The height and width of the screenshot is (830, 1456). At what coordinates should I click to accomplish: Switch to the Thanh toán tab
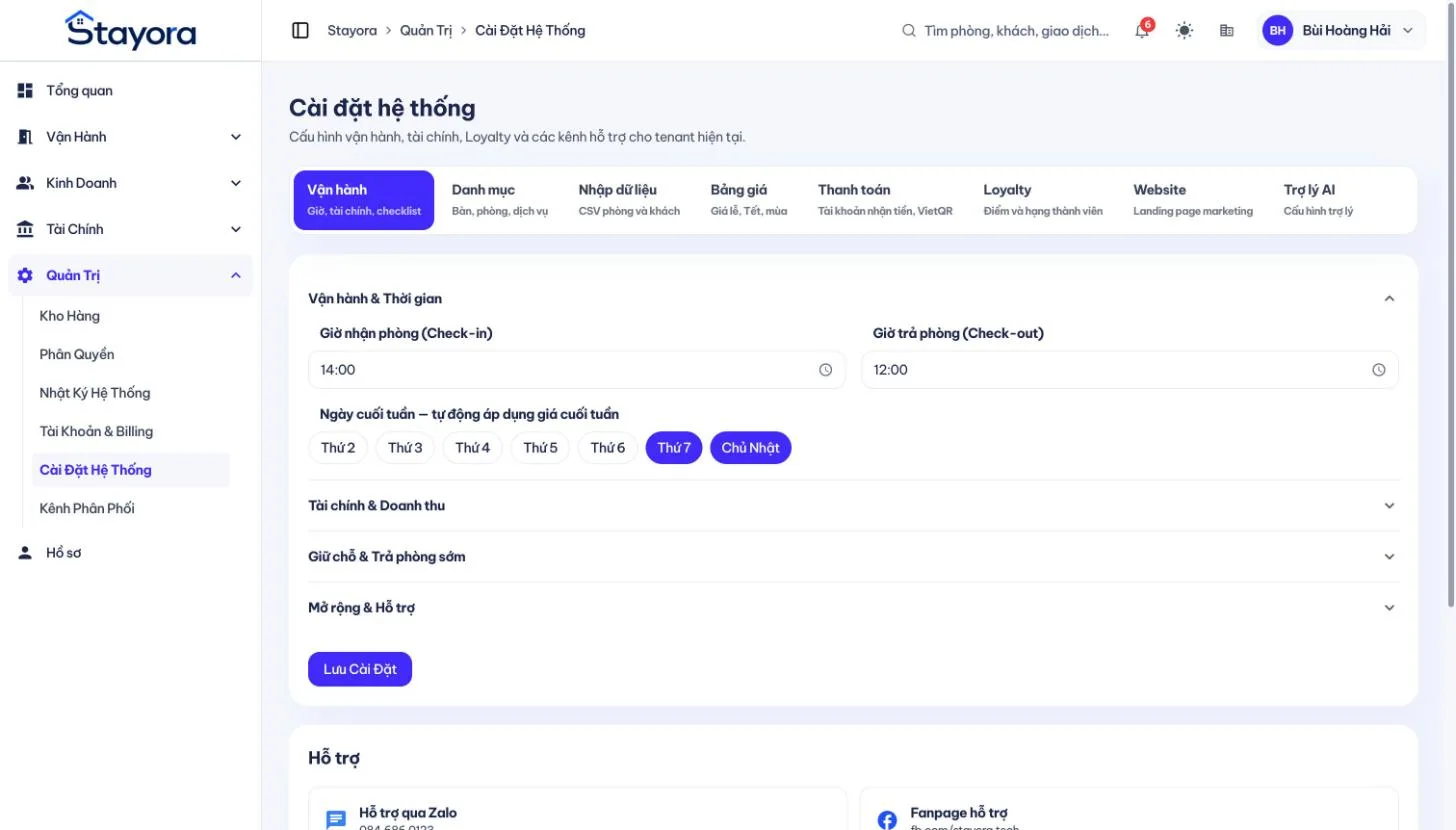[885, 200]
